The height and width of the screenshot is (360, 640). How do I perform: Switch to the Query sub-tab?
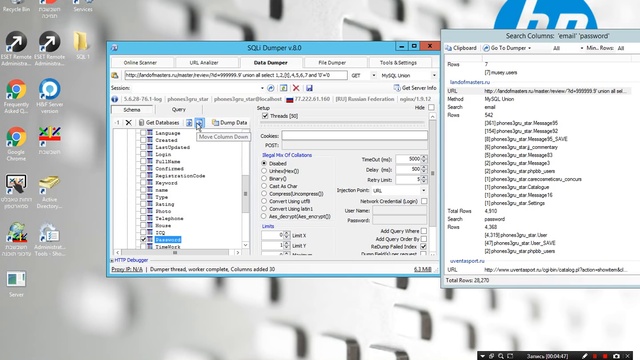[x=178, y=109]
